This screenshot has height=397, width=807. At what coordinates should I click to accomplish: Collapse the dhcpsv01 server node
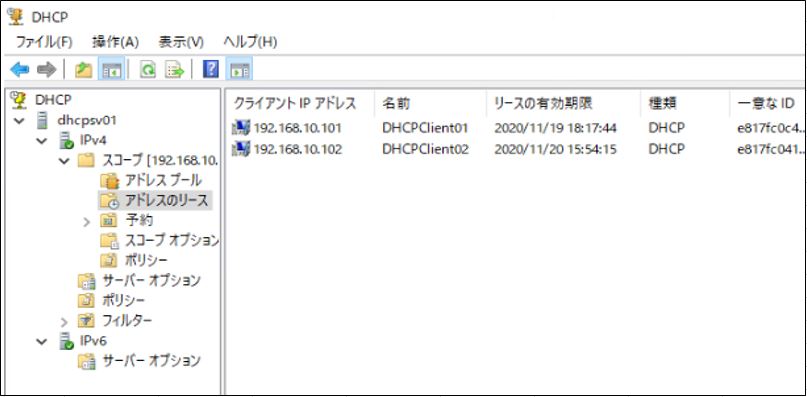pyautogui.click(x=20, y=121)
